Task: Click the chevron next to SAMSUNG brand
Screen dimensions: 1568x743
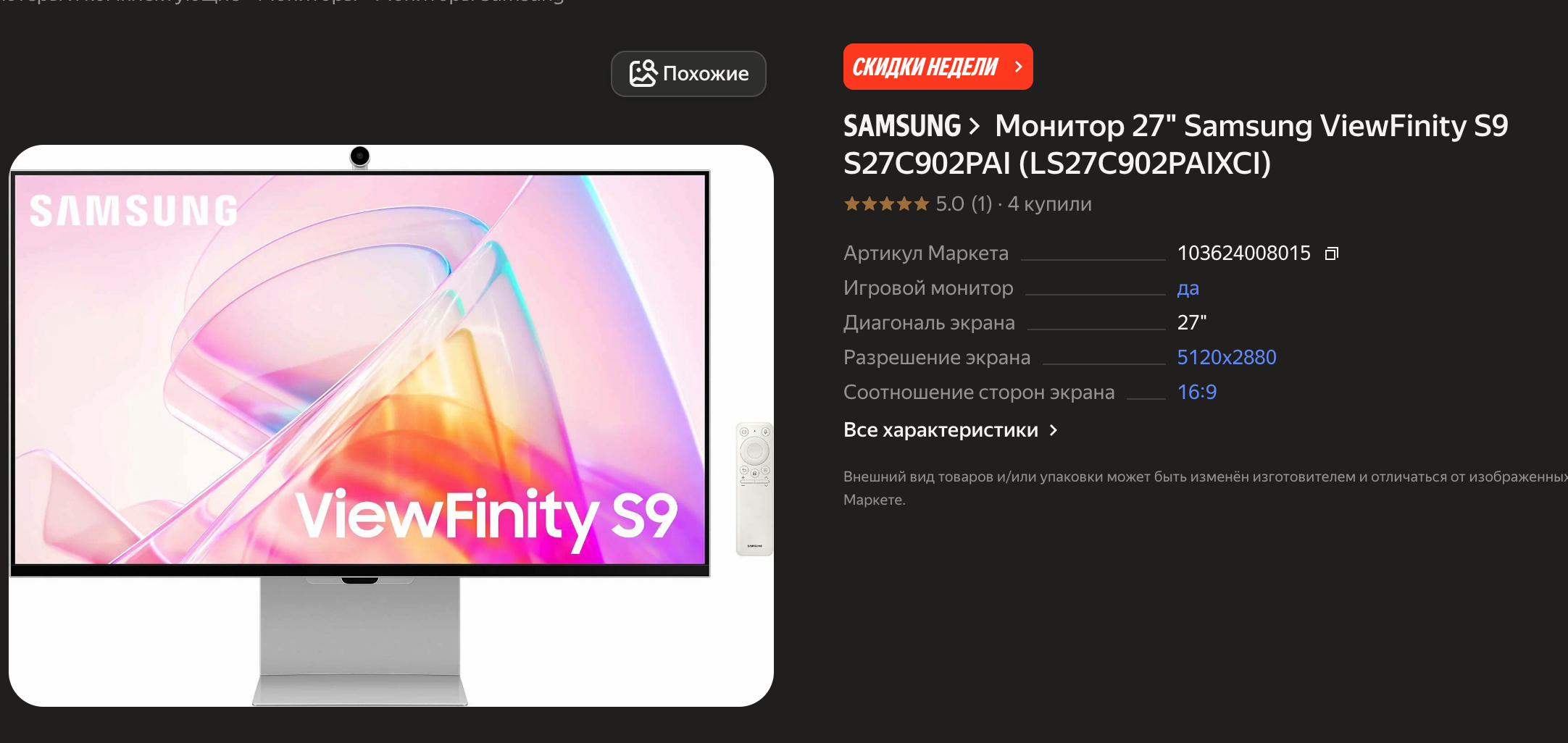Action: point(974,127)
